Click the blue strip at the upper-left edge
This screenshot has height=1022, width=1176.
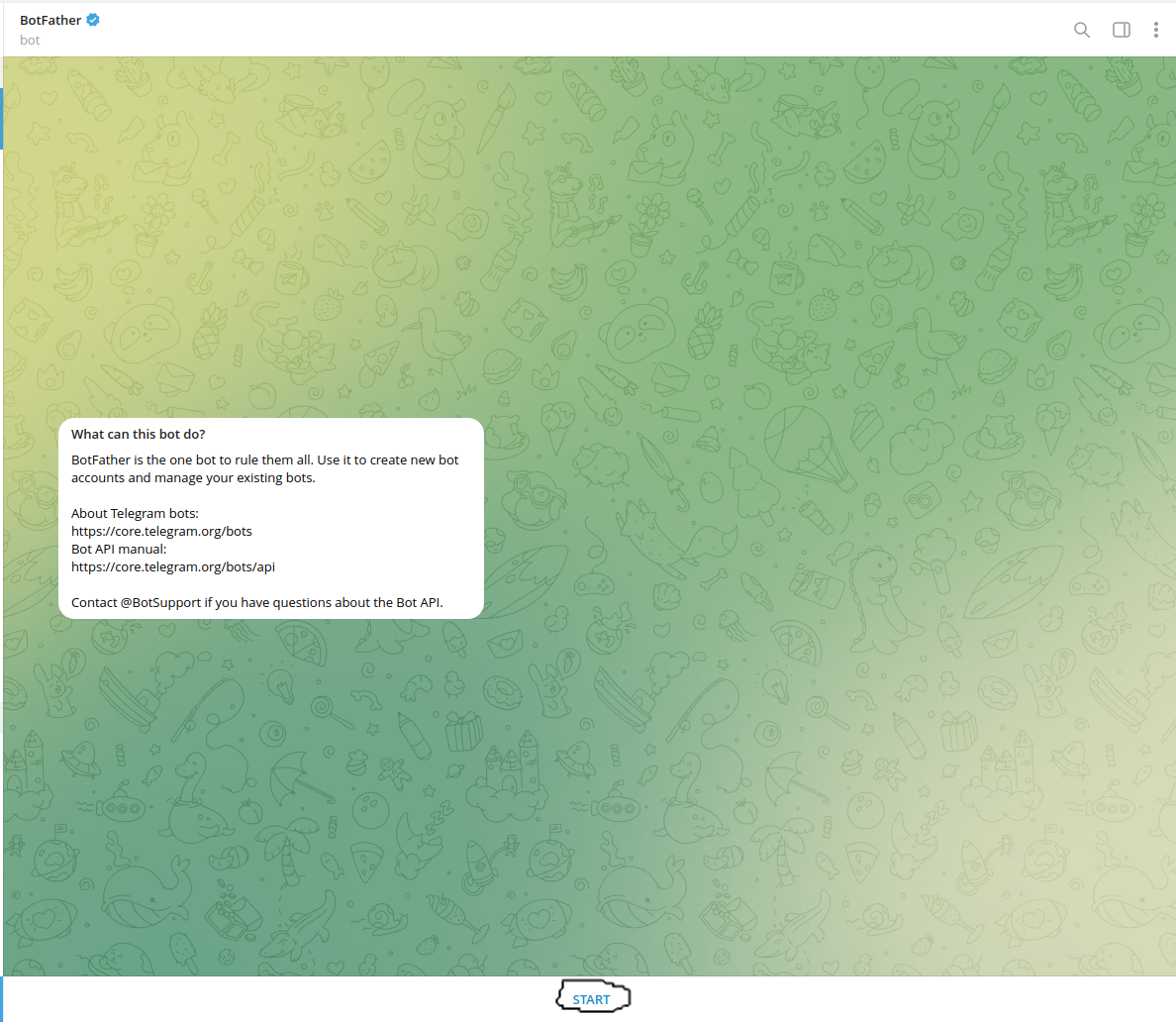coord(1,119)
